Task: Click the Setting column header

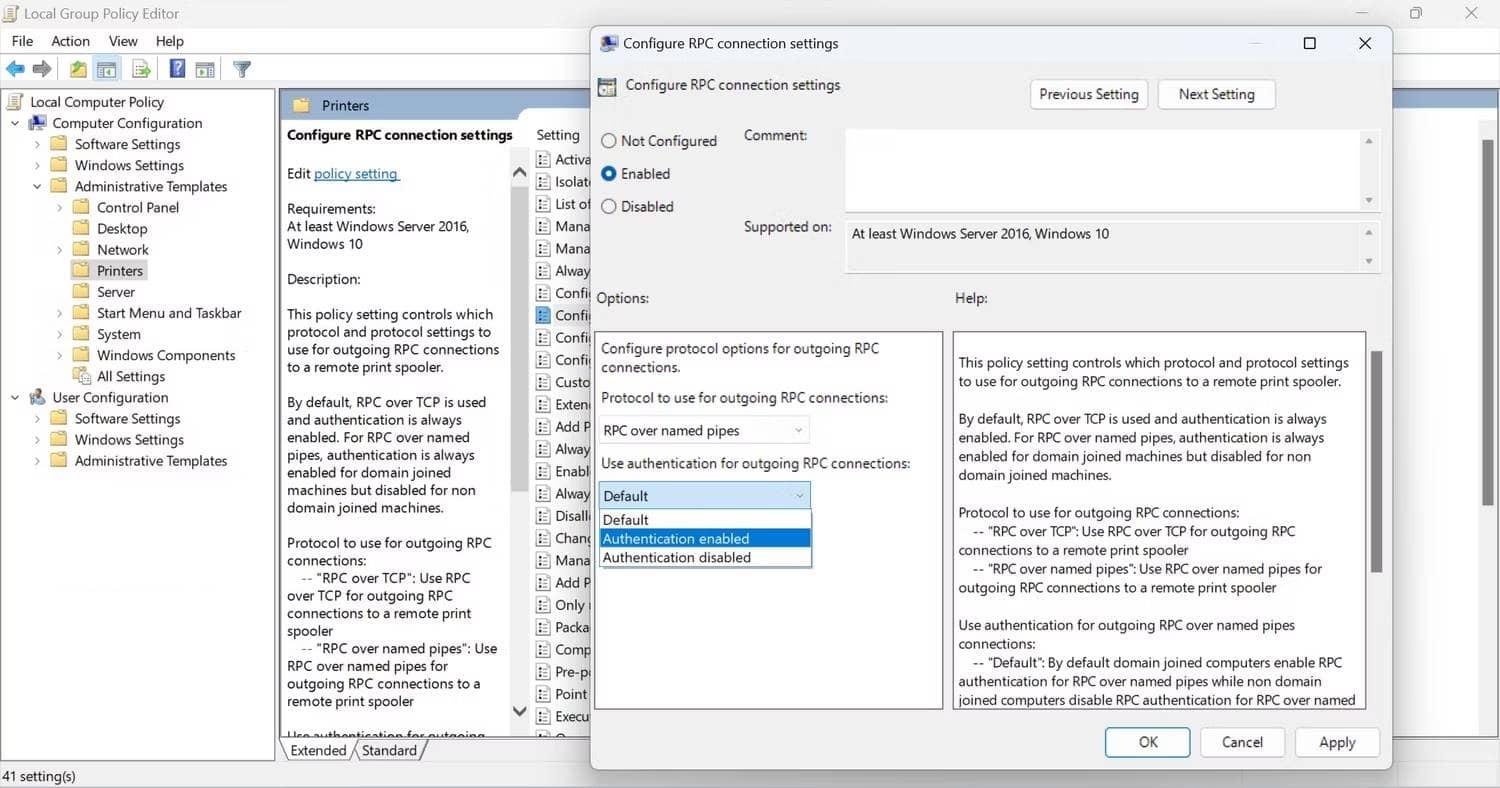Action: click(x=558, y=135)
